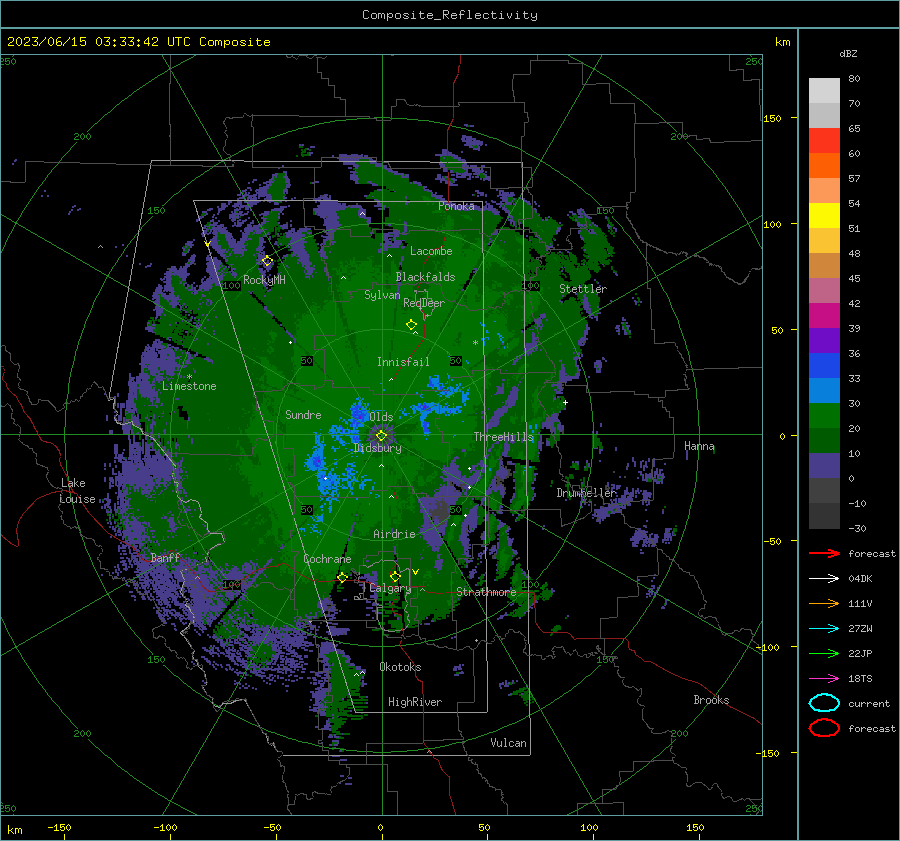
Task: Select the white 04DK arrow legend icon
Action: click(x=824, y=579)
